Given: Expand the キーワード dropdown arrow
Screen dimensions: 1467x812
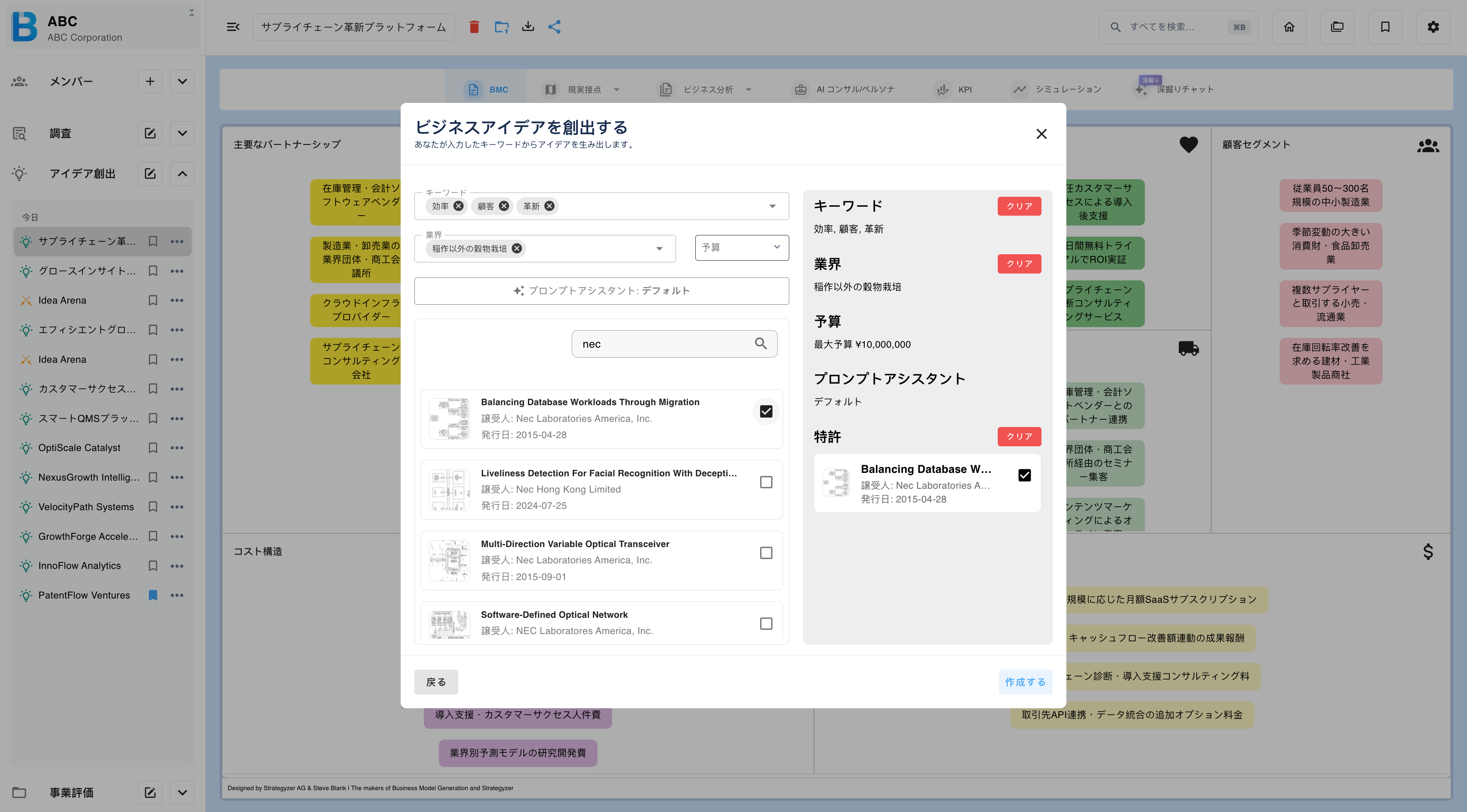Looking at the screenshot, I should point(772,206).
